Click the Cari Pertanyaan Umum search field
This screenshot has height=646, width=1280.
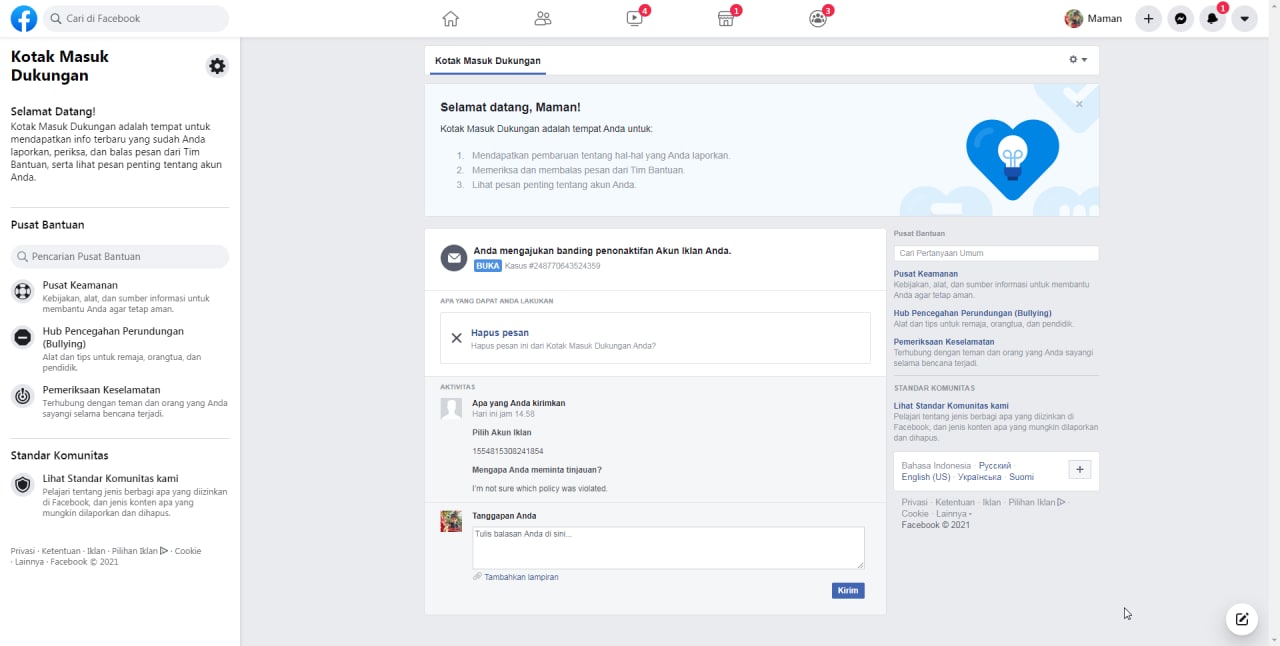point(996,254)
